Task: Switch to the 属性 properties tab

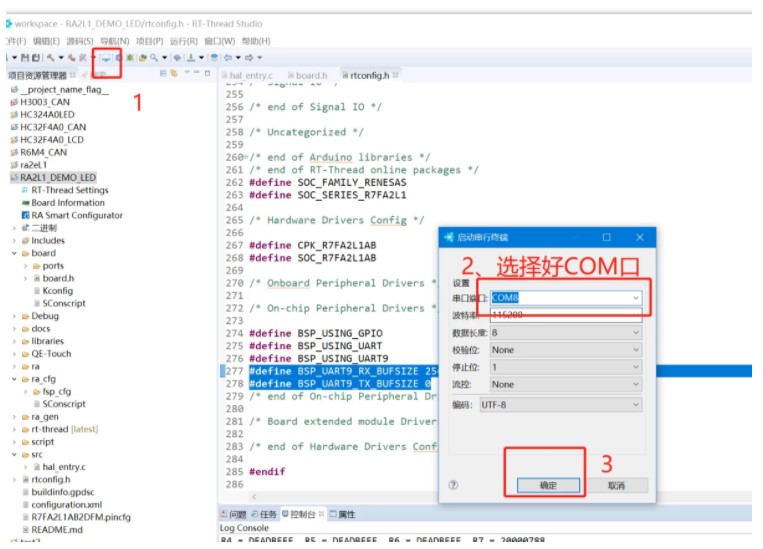Action: [343, 514]
